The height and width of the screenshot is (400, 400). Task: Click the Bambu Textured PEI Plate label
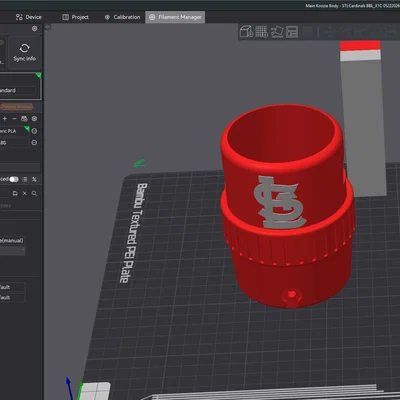tap(134, 233)
